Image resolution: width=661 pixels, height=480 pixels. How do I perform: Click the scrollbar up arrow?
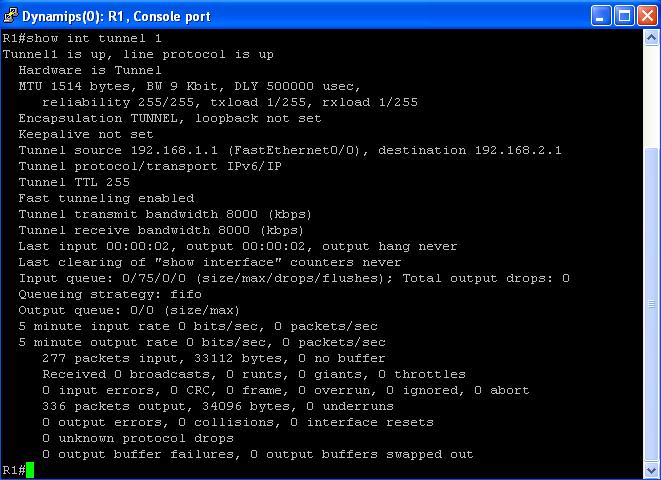tap(651, 38)
